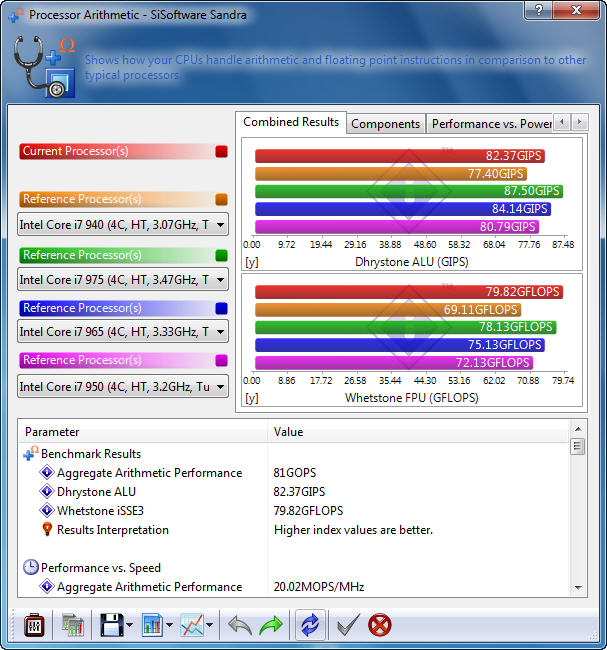
Task: Toggle the orange Reference Processor swatch
Action: click(221, 199)
